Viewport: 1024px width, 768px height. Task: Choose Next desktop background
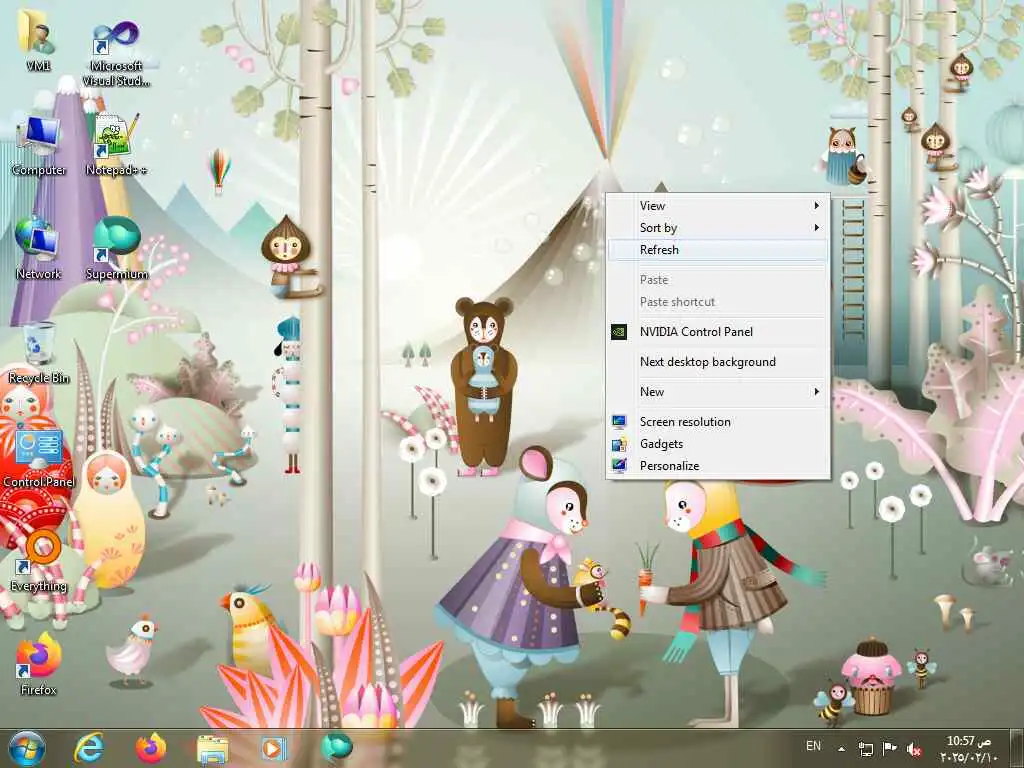[x=718, y=362]
